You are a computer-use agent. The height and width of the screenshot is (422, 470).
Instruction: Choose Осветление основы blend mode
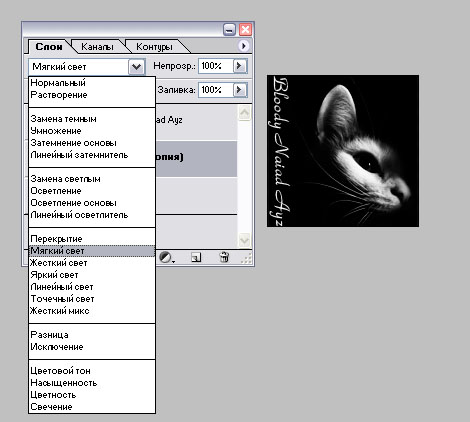pyautogui.click(x=92, y=203)
